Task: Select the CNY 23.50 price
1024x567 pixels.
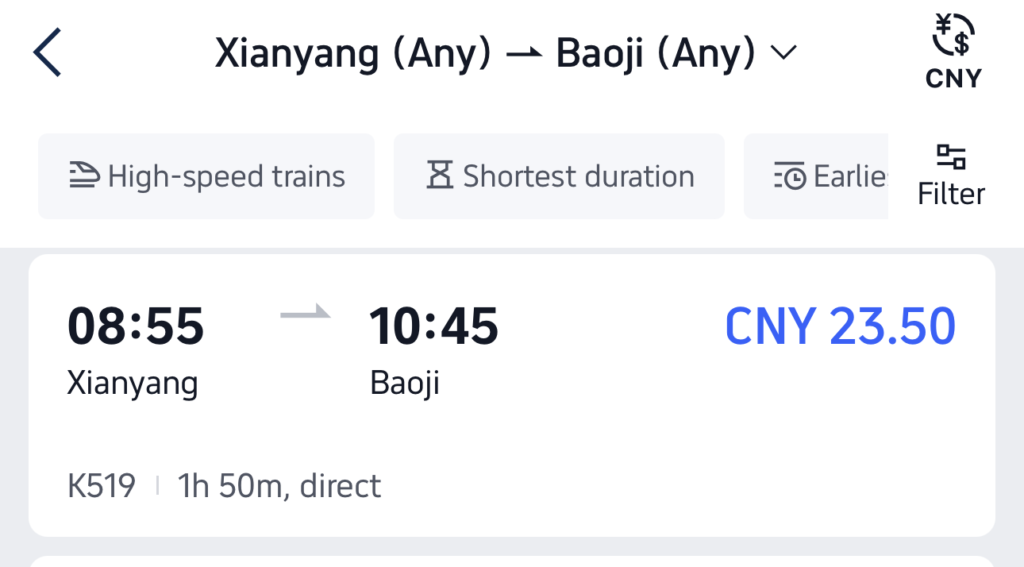Action: 840,326
